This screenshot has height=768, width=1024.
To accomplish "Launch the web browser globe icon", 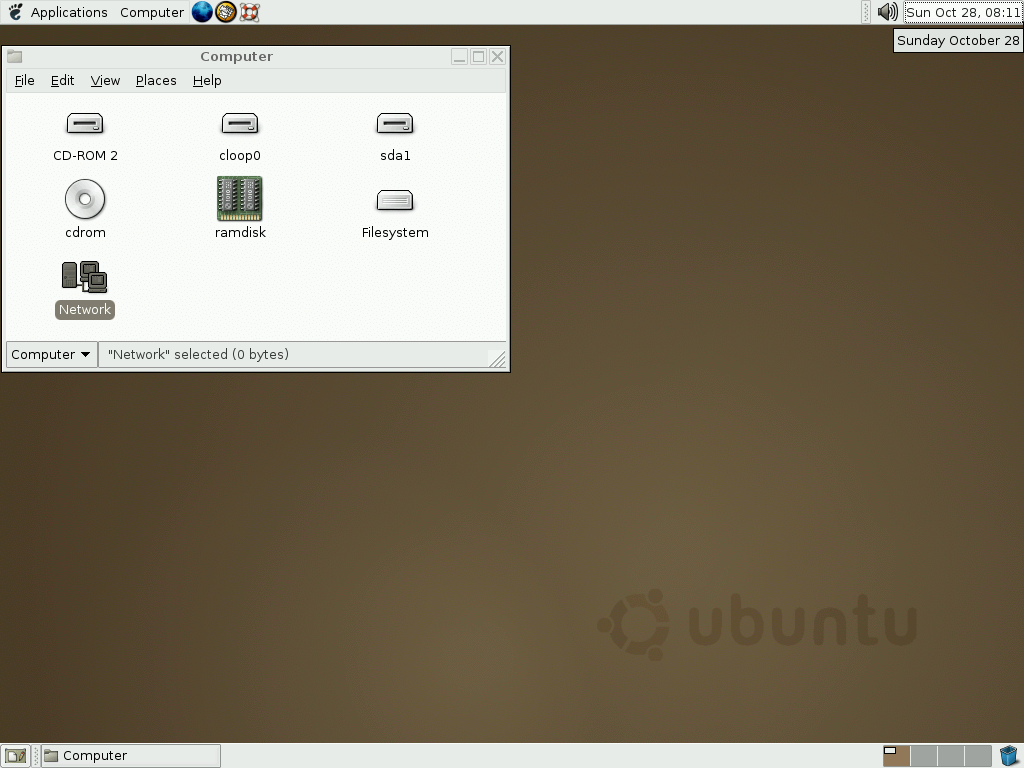I will click(x=202, y=12).
